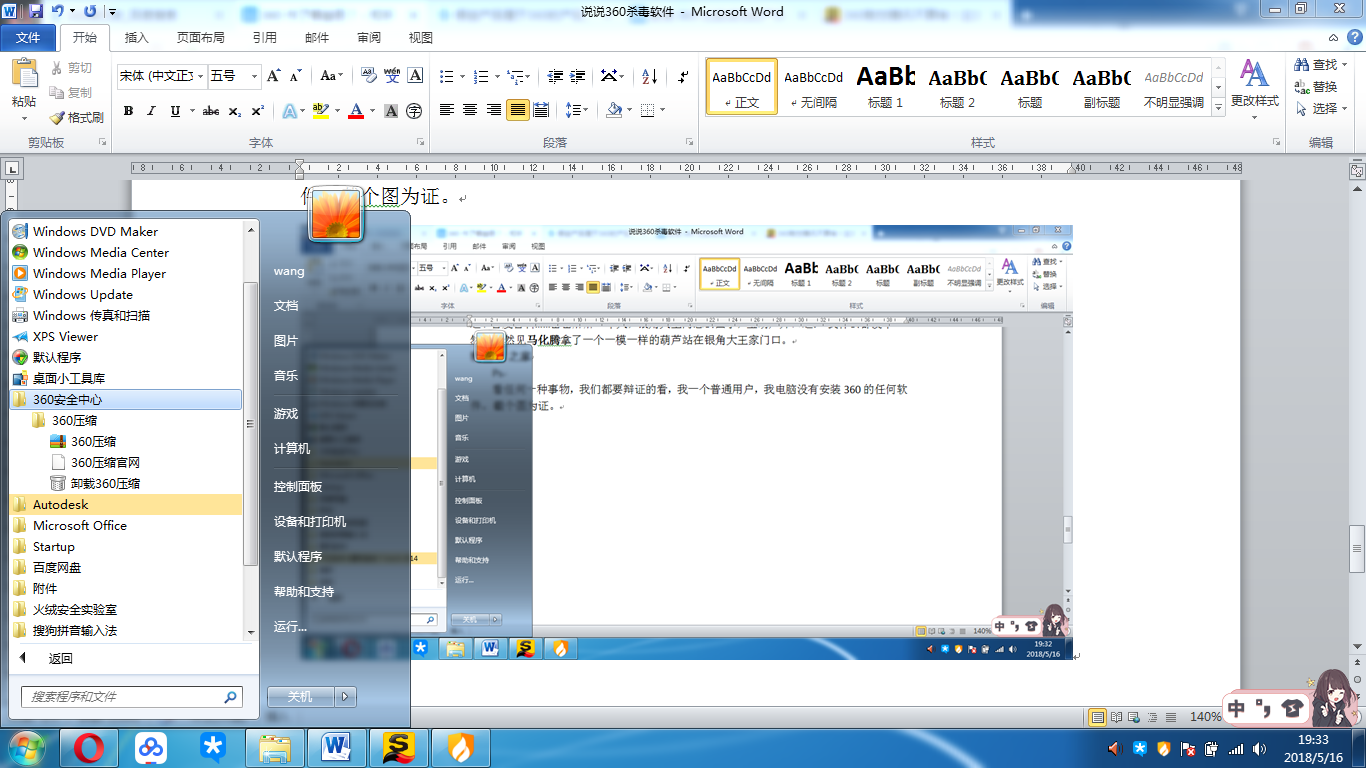Click the Copy (复制) button
The height and width of the screenshot is (768, 1366).
click(x=71, y=93)
